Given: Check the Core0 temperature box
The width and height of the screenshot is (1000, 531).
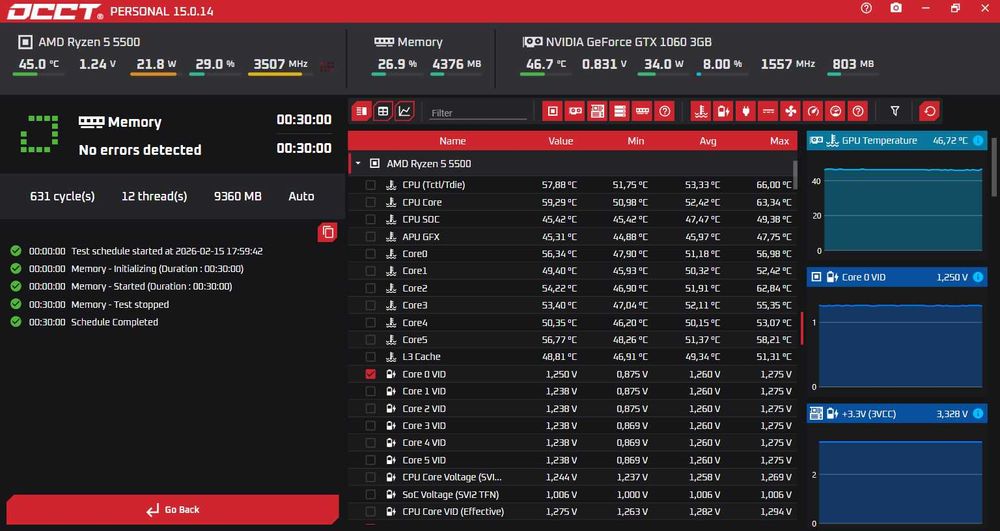Looking at the screenshot, I should (371, 254).
